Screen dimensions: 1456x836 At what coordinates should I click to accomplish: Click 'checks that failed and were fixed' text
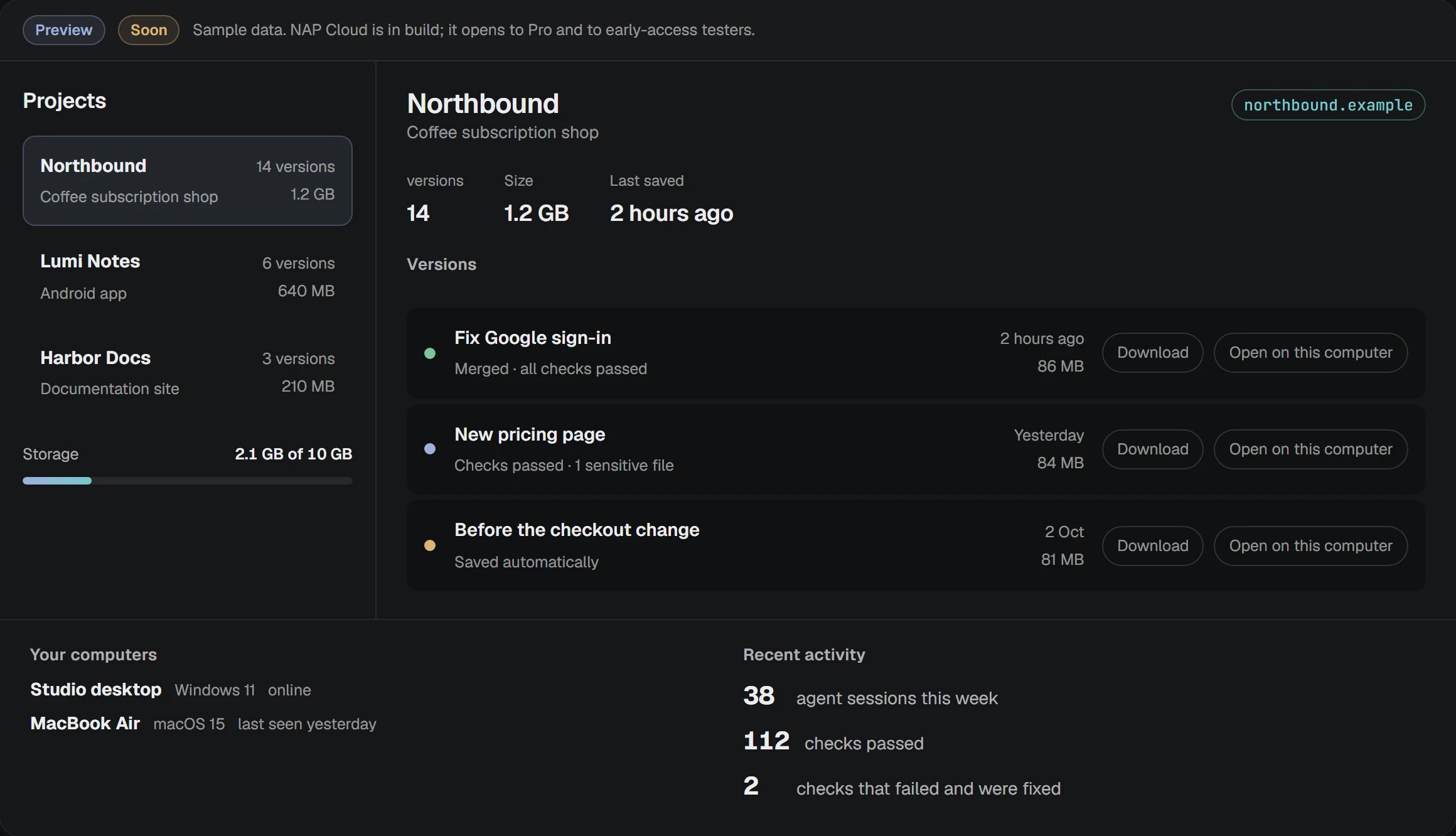(928, 788)
